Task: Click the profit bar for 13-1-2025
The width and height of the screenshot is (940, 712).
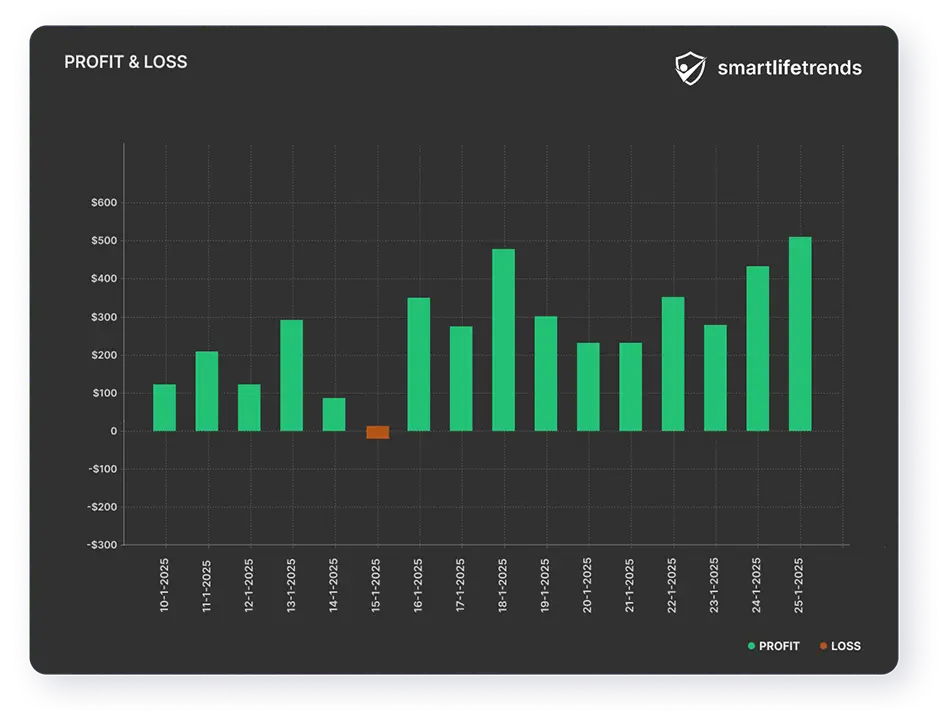Action: coord(291,376)
